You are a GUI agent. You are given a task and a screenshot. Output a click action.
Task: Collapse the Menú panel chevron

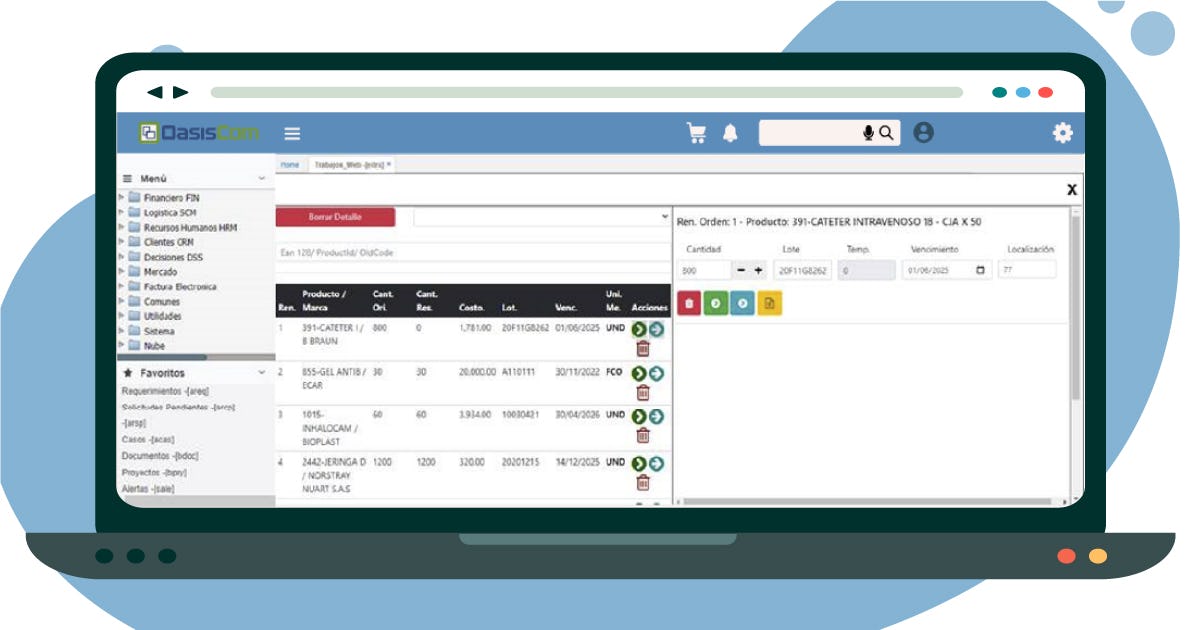[x=262, y=178]
